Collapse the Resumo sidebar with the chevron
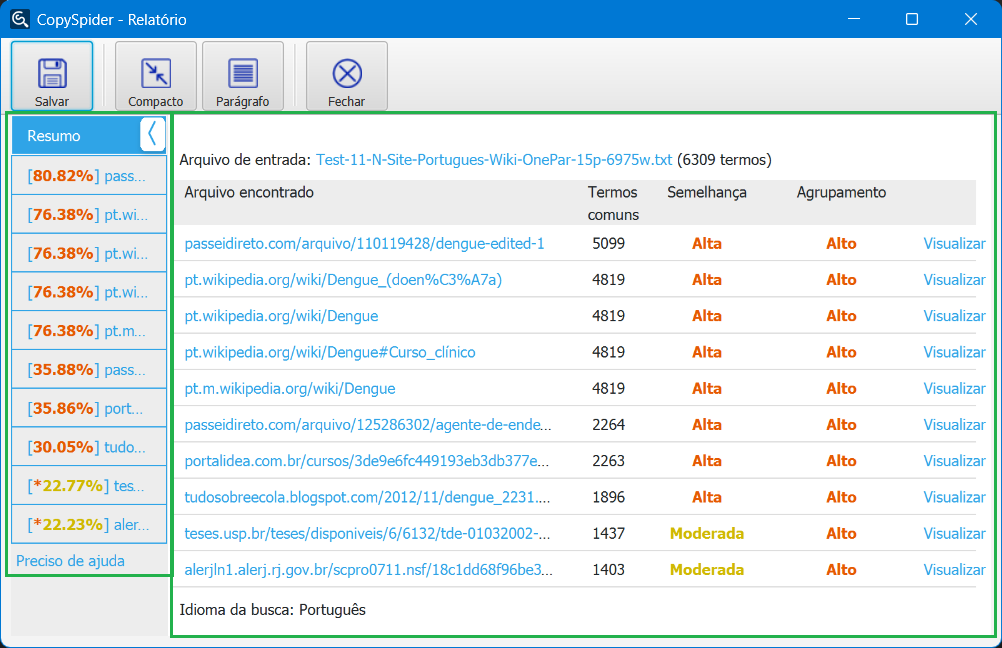Image resolution: width=1002 pixels, height=648 pixels. (x=152, y=134)
